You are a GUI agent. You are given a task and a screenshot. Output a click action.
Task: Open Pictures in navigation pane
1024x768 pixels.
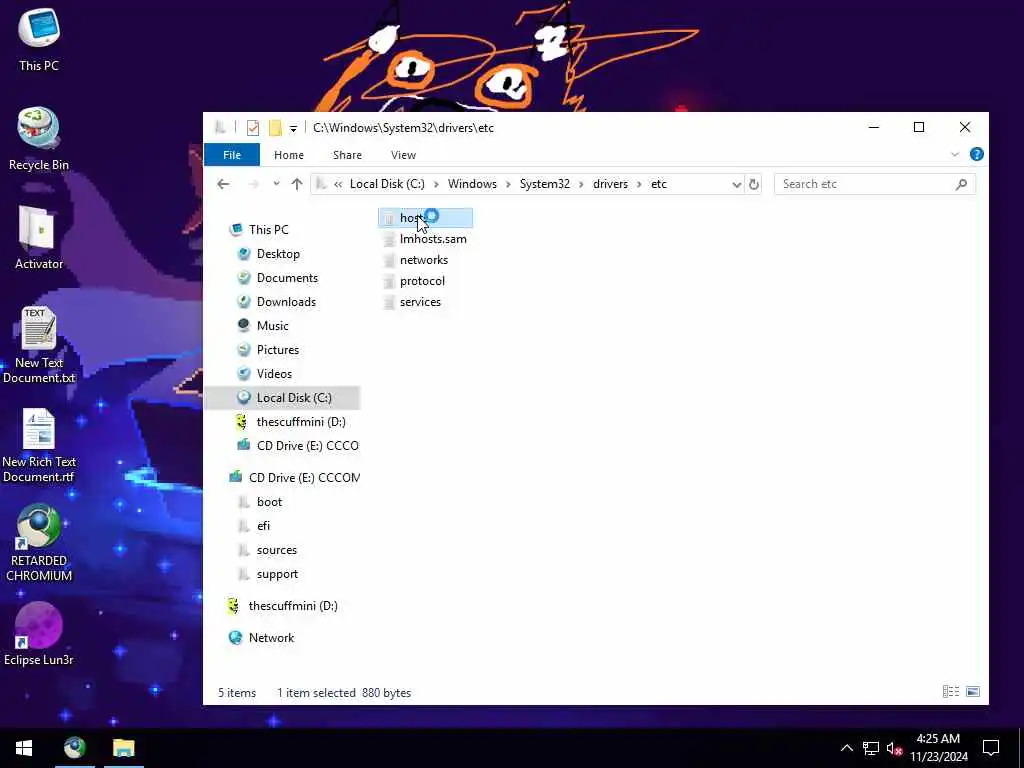click(x=268, y=350)
